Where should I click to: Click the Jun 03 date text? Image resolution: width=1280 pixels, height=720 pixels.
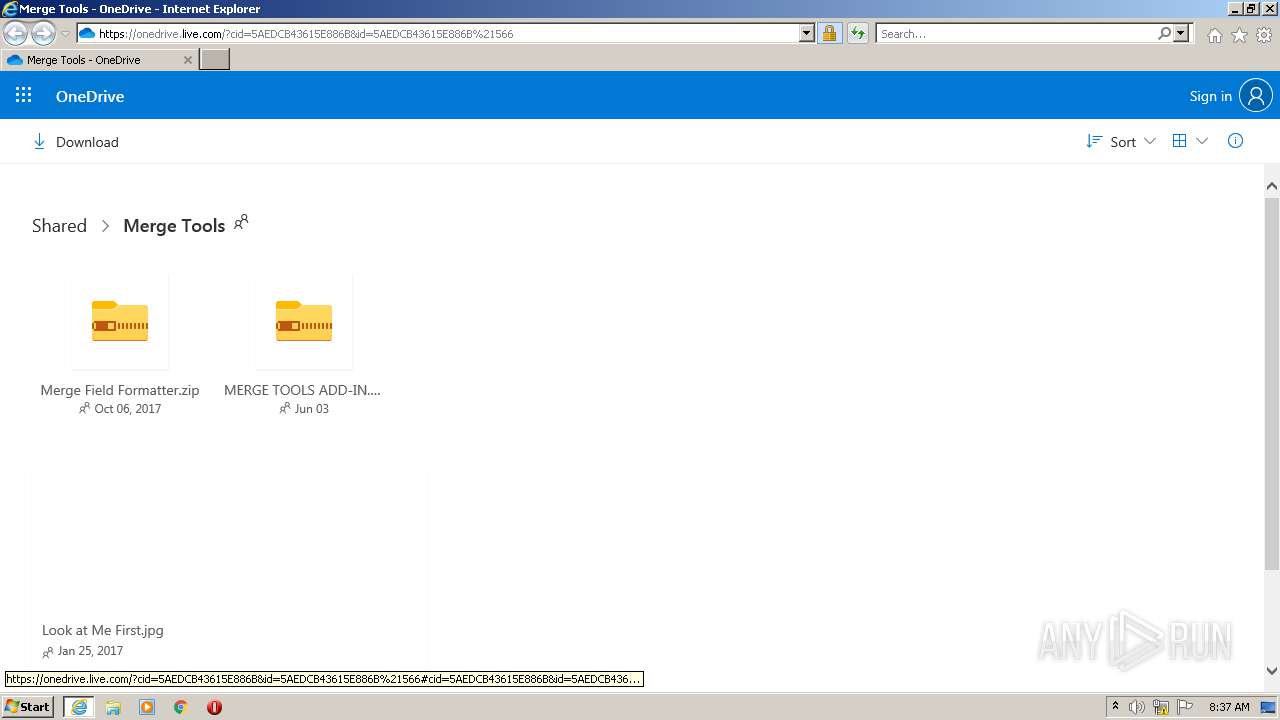[311, 408]
